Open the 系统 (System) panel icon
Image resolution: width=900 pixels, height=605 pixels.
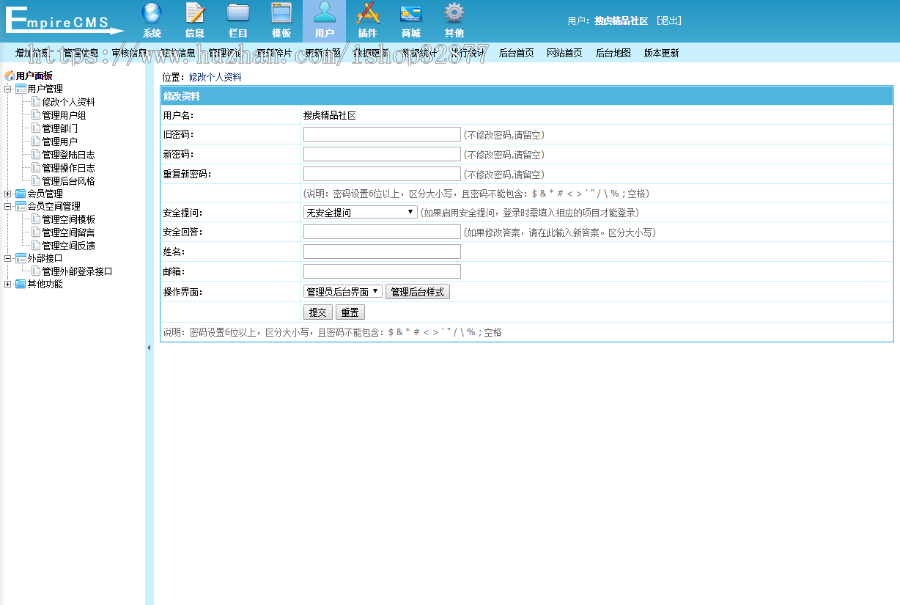pyautogui.click(x=152, y=21)
